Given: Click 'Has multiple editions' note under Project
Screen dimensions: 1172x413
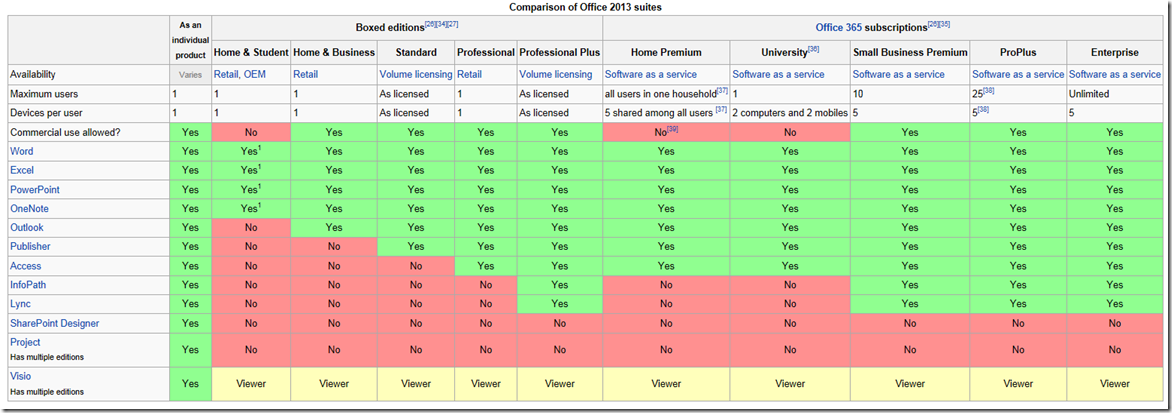Looking at the screenshot, I should (x=46, y=357).
